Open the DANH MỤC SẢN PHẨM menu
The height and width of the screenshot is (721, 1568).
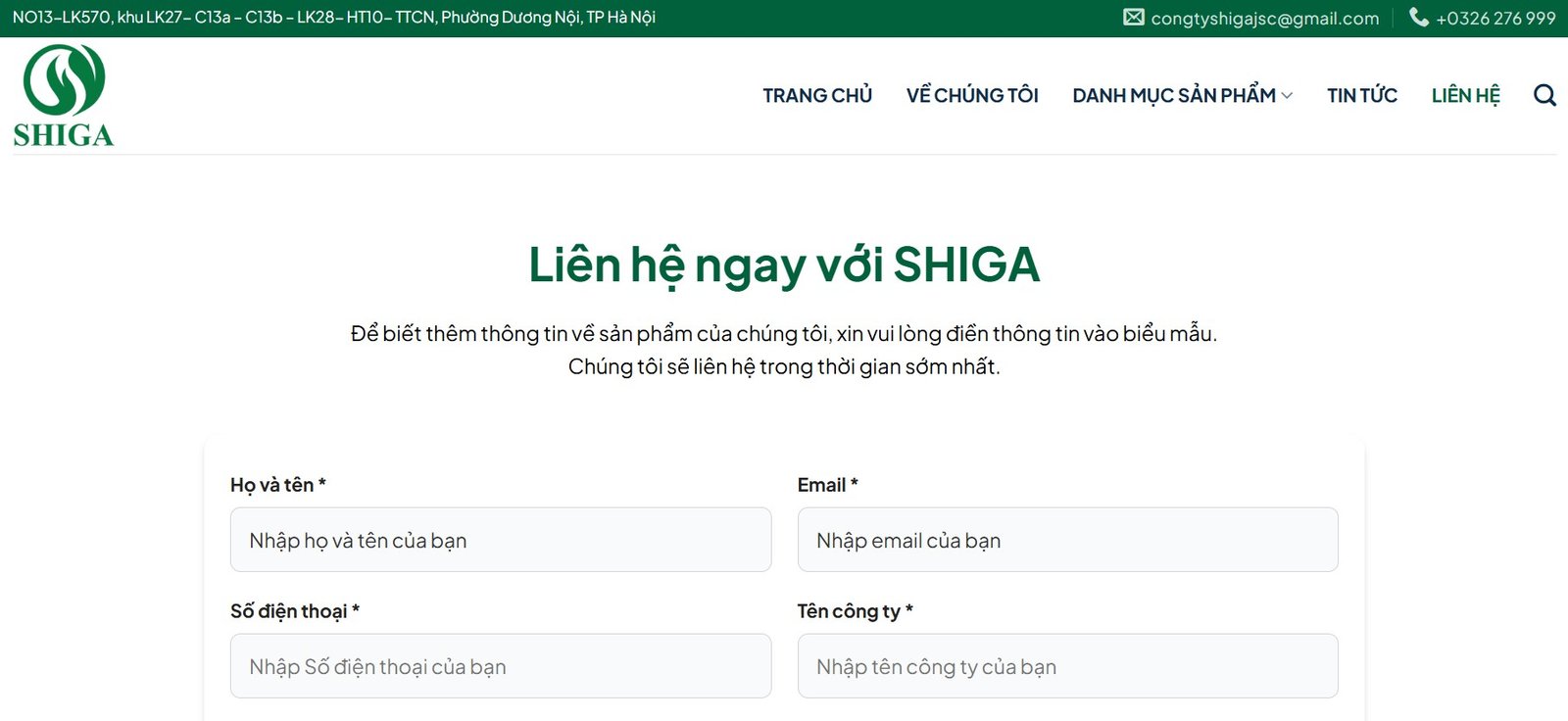[x=1173, y=96]
